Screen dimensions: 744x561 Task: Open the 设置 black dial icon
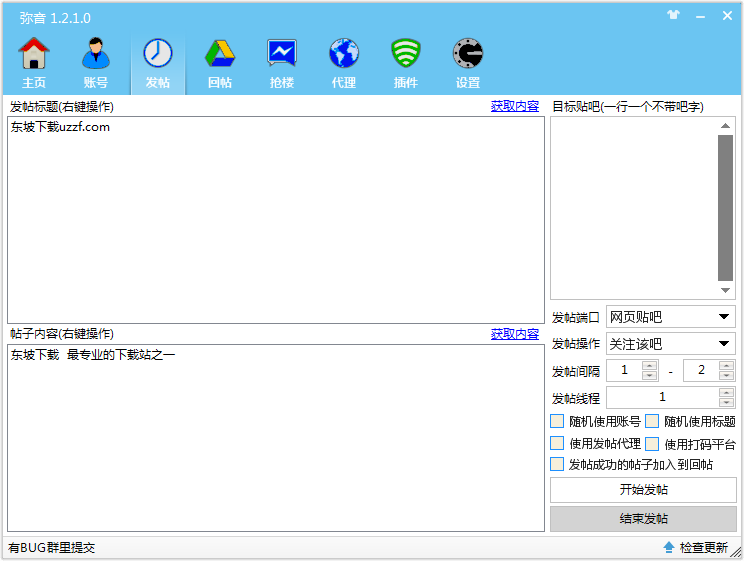click(468, 53)
